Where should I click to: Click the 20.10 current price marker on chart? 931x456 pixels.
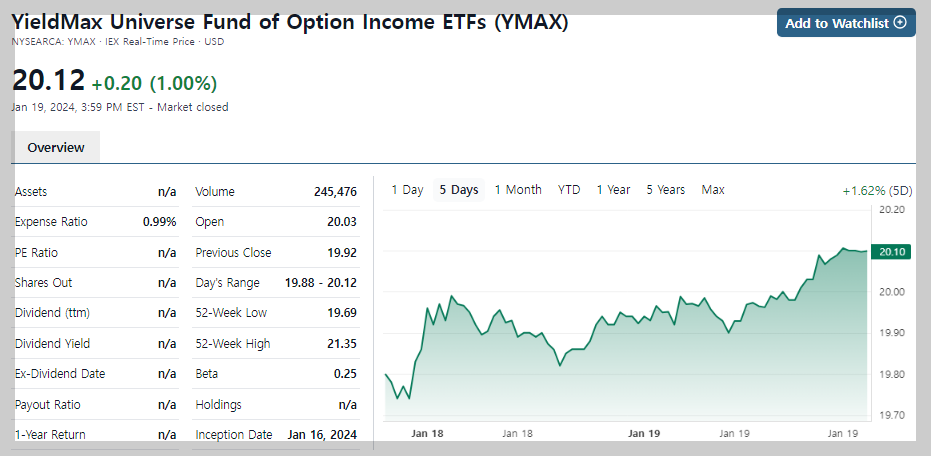891,252
